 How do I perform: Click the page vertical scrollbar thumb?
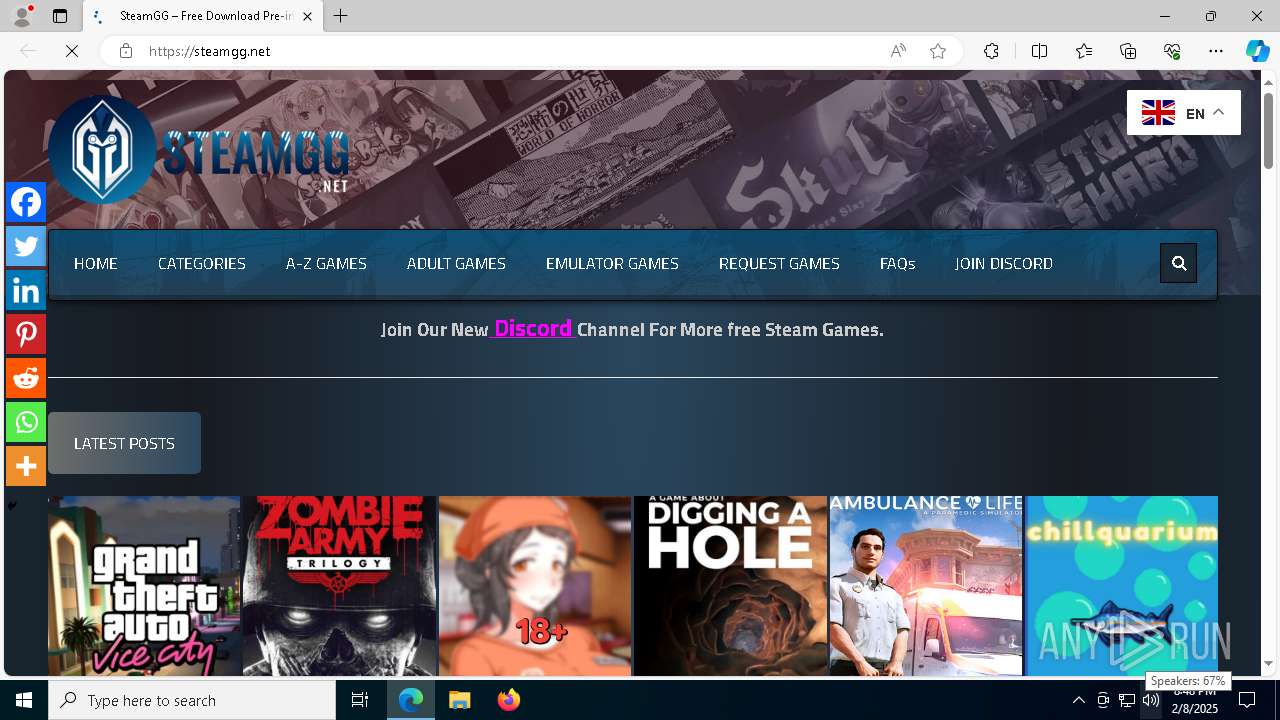click(x=1268, y=130)
